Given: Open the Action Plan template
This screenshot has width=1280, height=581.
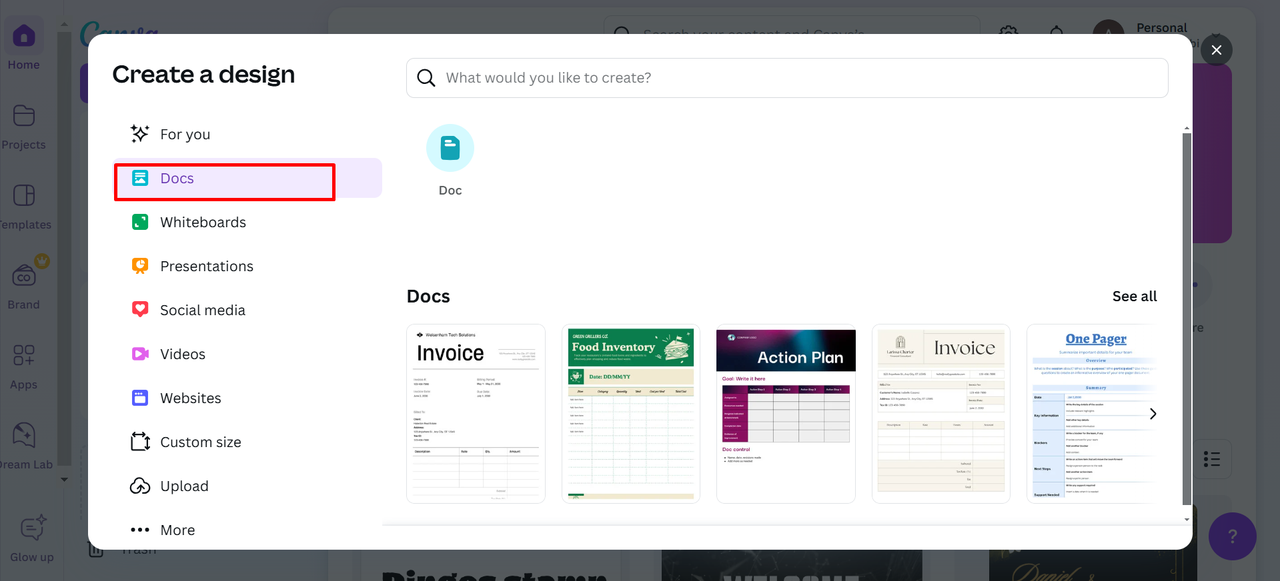Looking at the screenshot, I should click(786, 413).
